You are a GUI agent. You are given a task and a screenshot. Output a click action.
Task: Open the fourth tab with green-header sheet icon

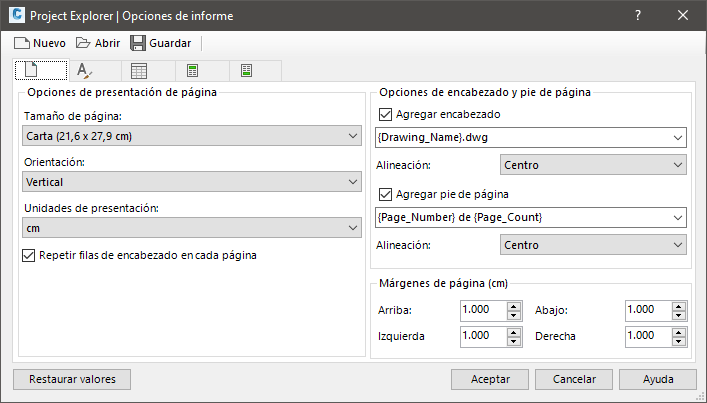click(193, 71)
